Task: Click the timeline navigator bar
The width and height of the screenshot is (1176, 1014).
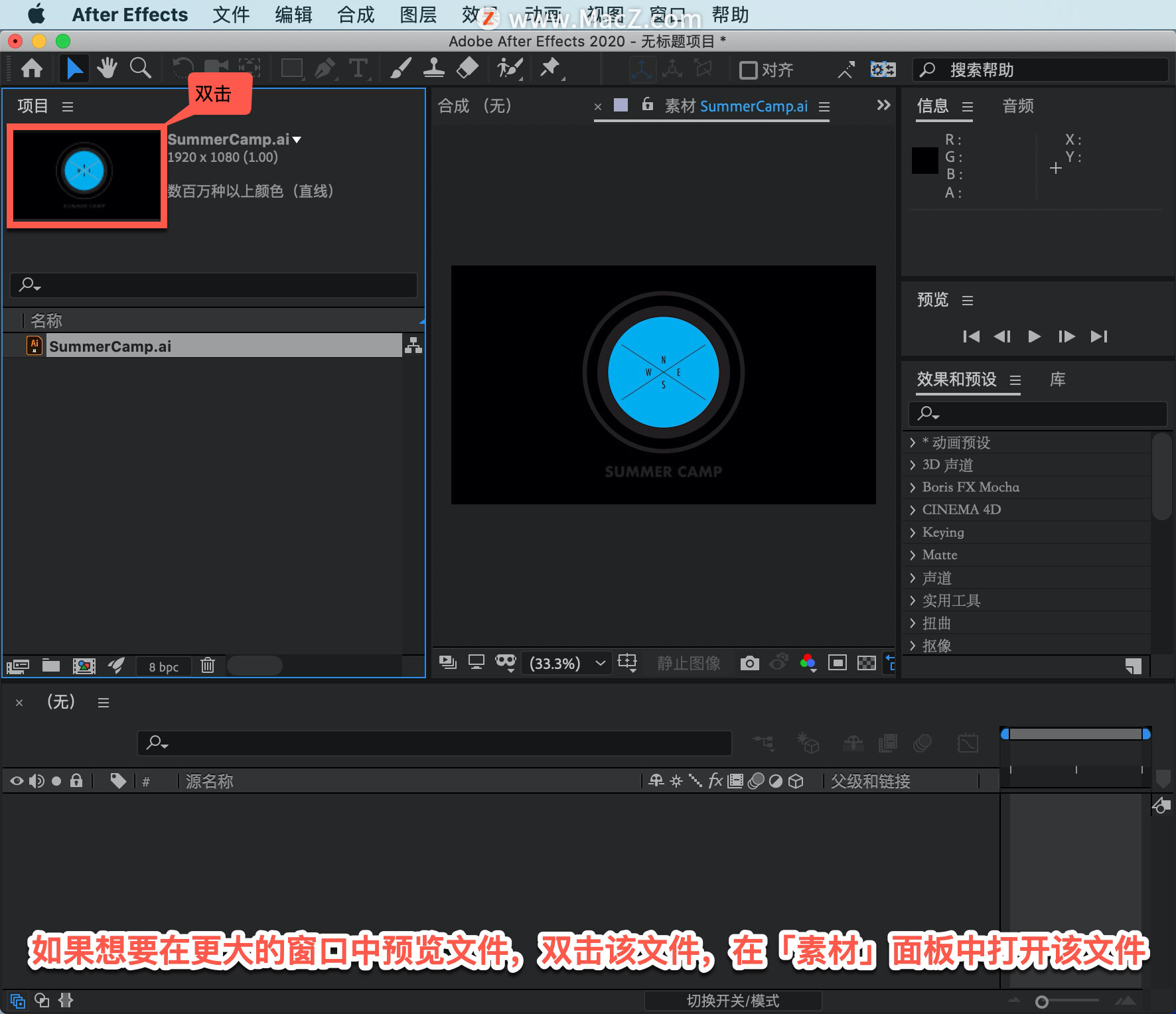Action: tap(1075, 734)
